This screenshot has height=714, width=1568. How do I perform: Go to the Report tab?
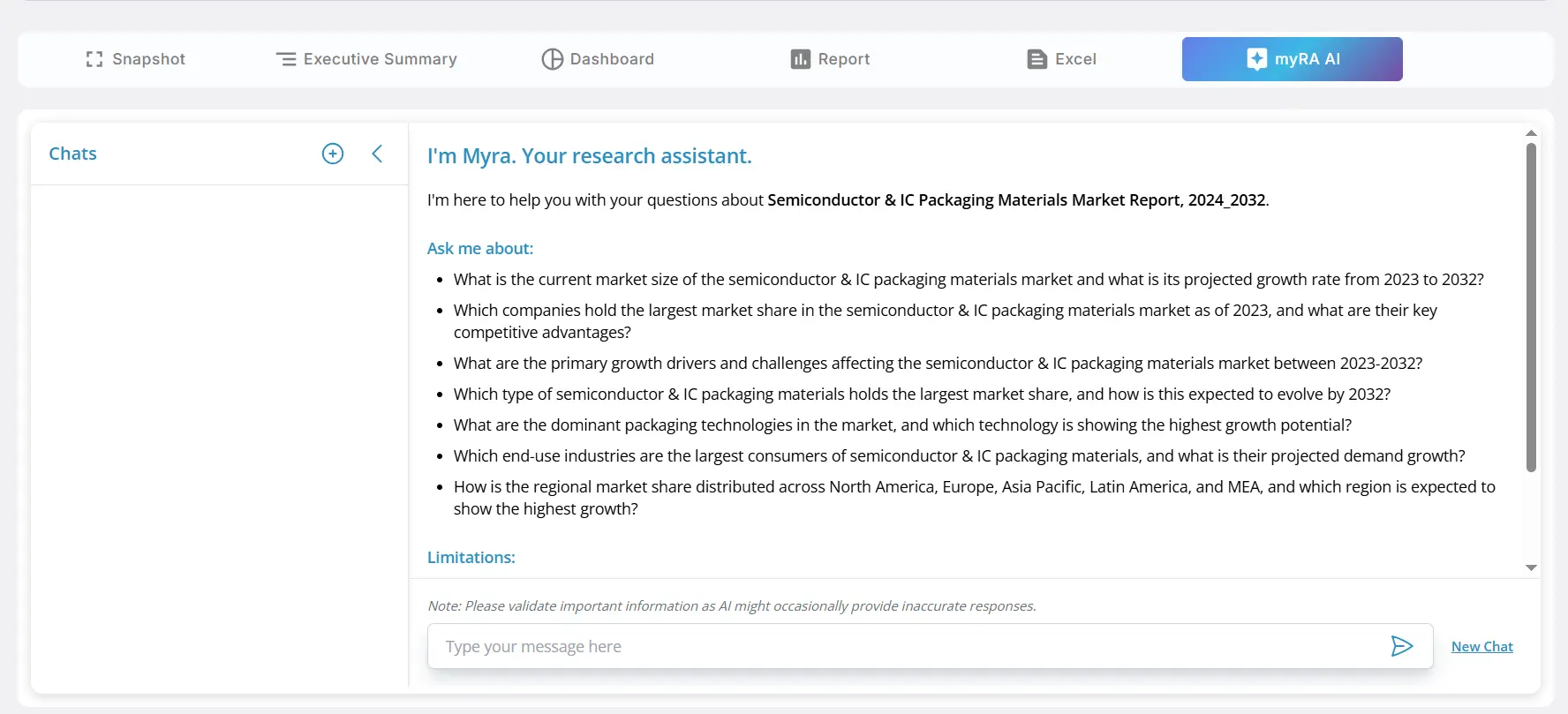click(x=830, y=59)
